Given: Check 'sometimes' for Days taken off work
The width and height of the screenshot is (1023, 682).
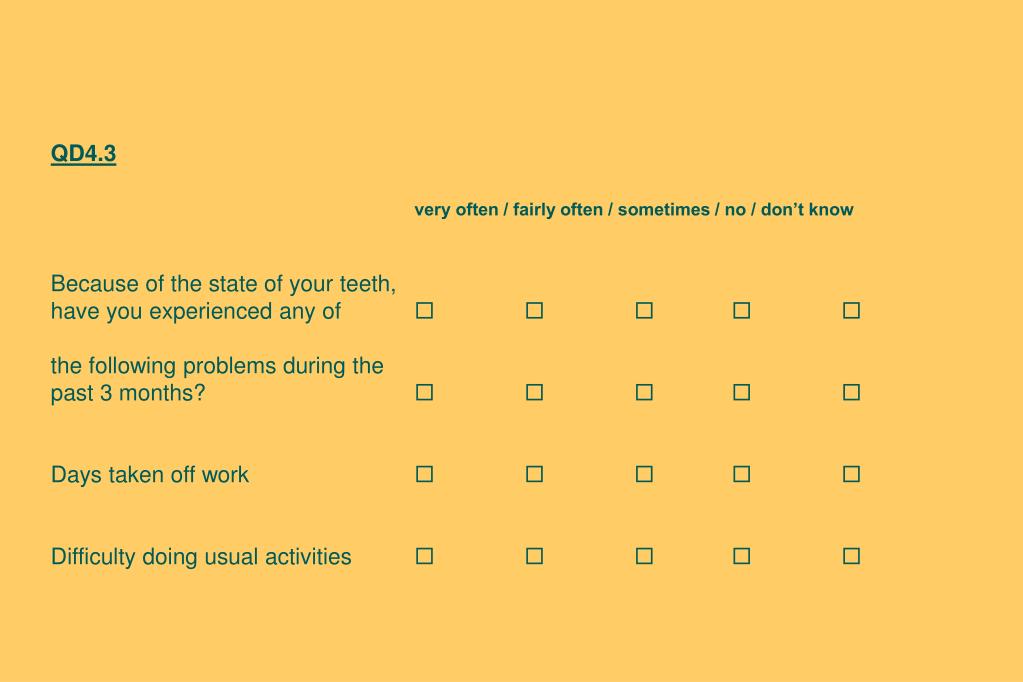Looking at the screenshot, I should point(644,474).
